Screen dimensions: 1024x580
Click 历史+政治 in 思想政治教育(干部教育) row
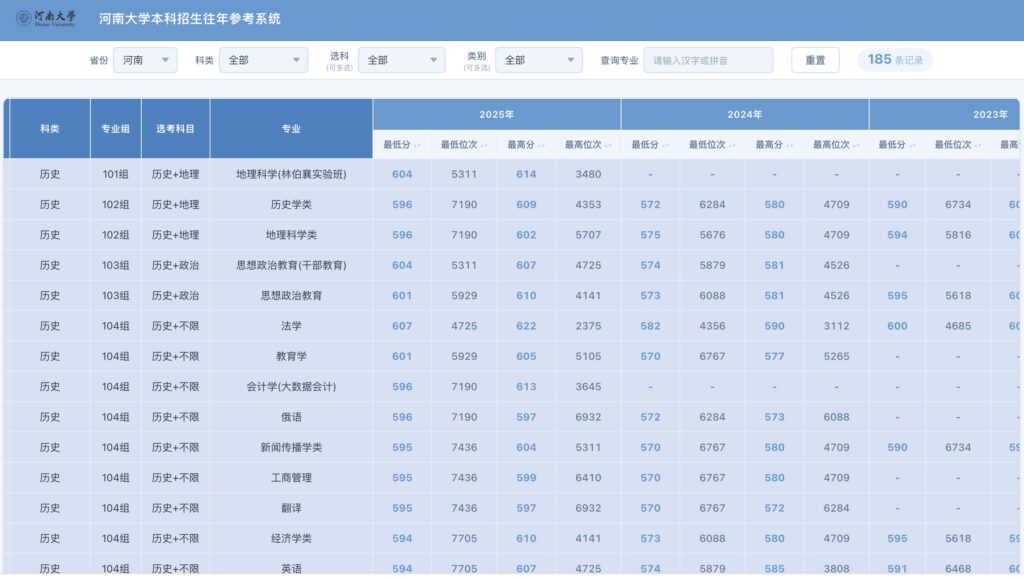click(x=175, y=265)
